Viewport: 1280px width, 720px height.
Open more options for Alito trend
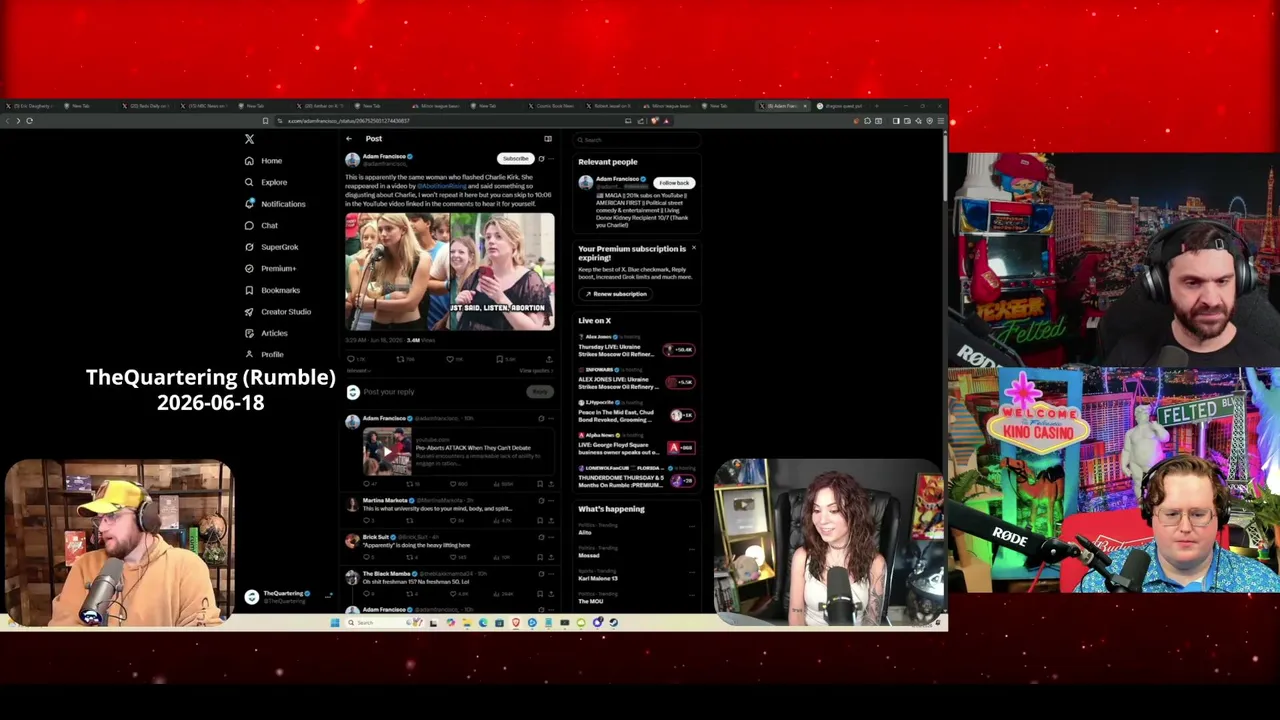pyautogui.click(x=691, y=526)
